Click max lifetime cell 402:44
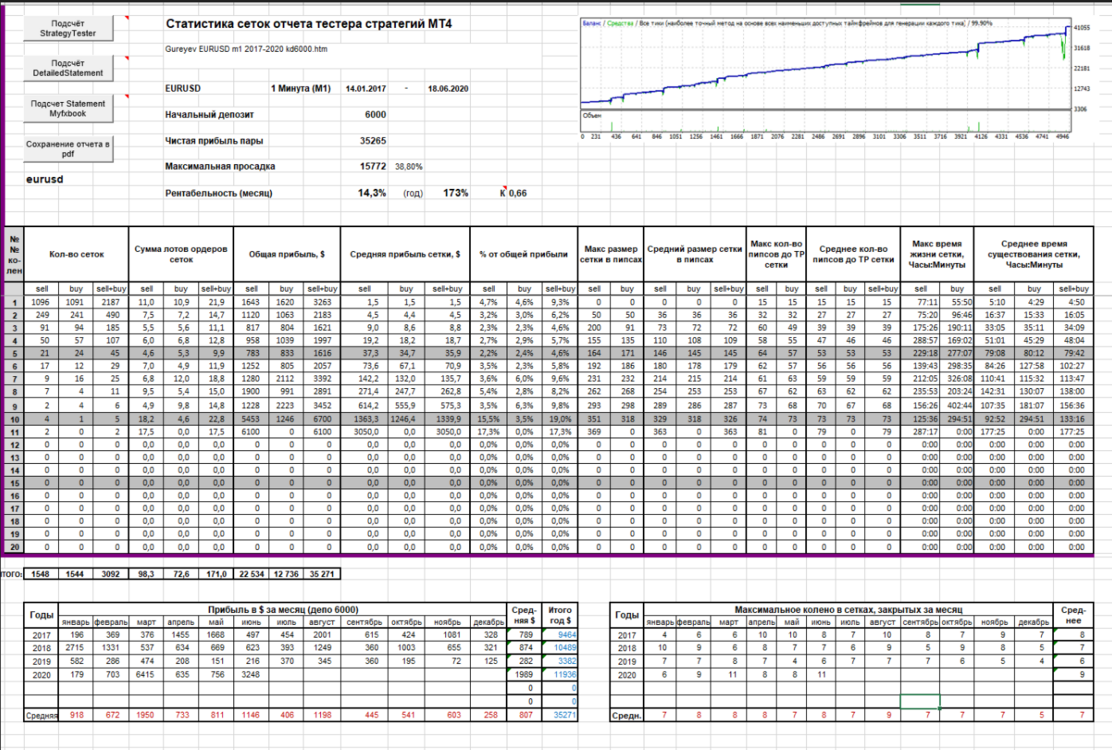Screen dimensions: 1112x750 point(957,405)
